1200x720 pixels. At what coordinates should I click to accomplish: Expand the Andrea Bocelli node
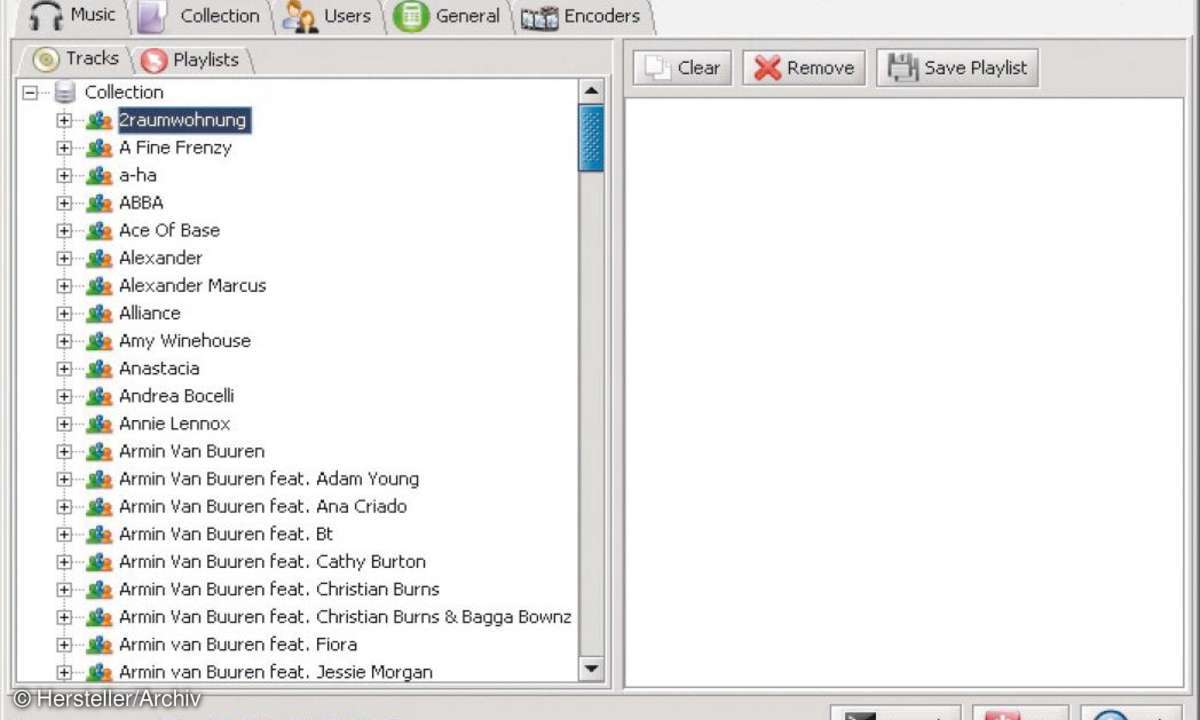[x=64, y=397]
